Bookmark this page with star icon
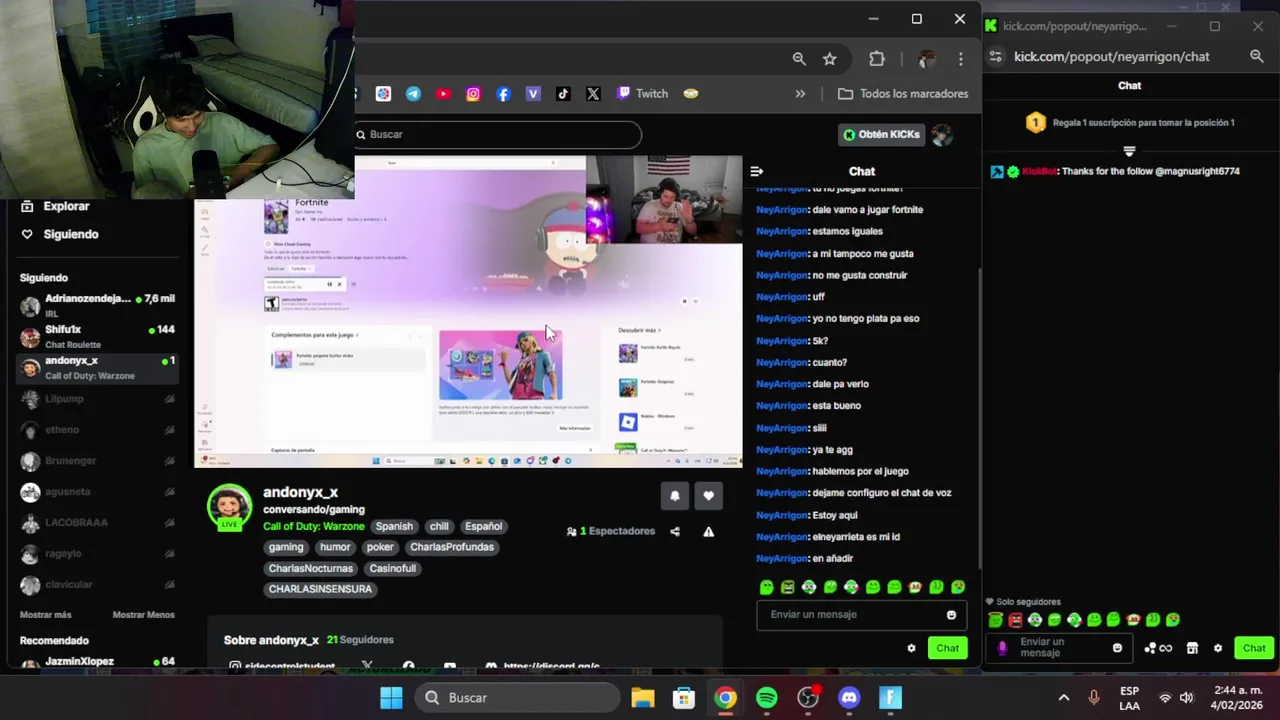Image resolution: width=1280 pixels, height=720 pixels. tap(829, 59)
